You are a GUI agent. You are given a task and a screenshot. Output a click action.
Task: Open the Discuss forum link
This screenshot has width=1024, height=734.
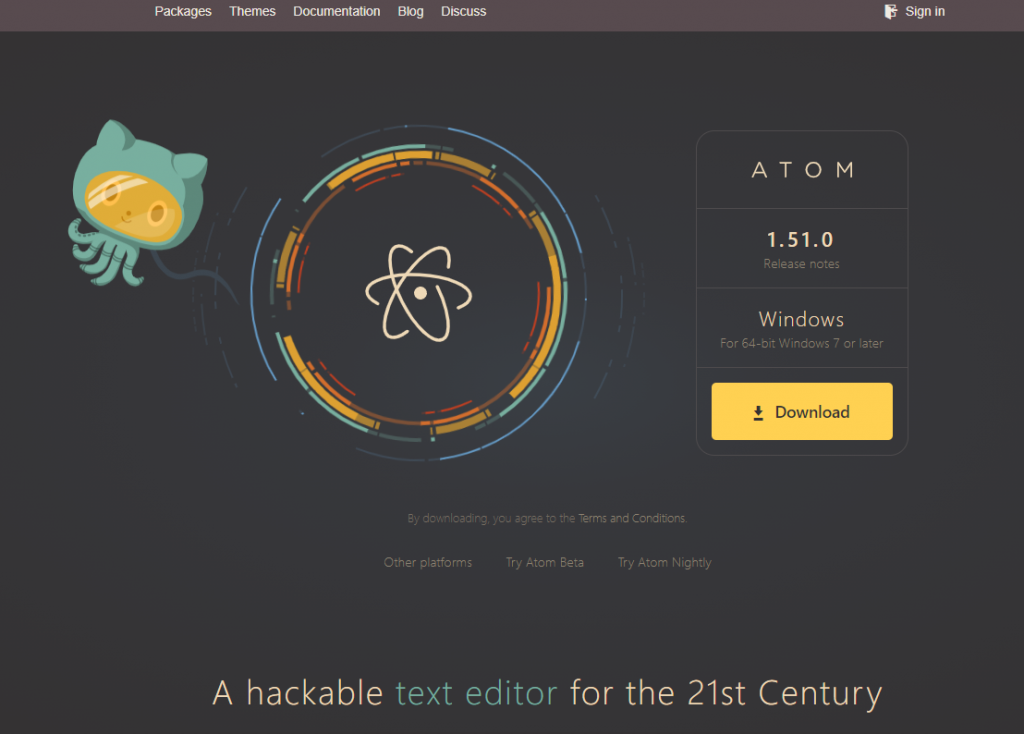[463, 11]
